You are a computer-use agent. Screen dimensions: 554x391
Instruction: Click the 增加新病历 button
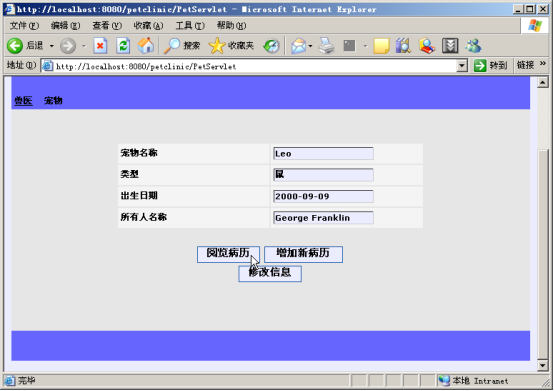303,254
